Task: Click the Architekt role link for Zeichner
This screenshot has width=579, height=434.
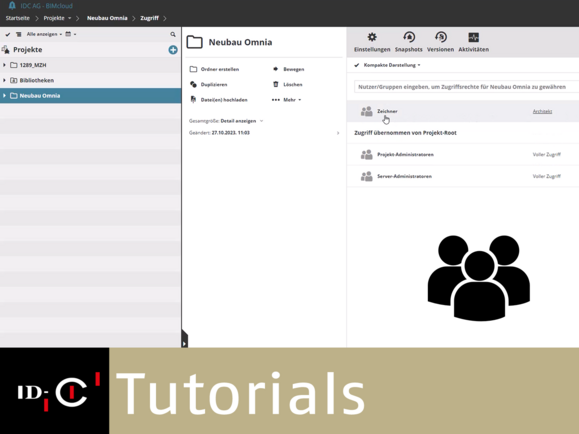Action: pos(542,111)
